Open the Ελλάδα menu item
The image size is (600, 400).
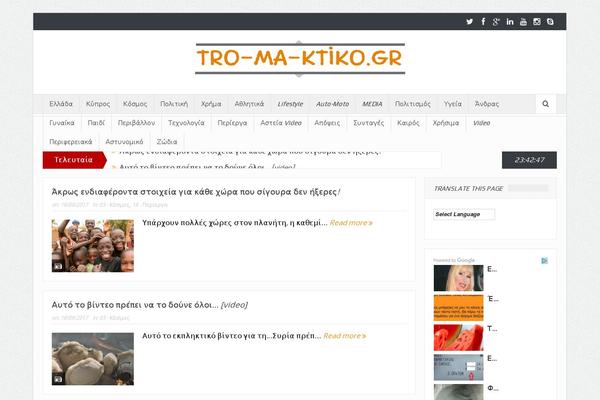point(61,104)
